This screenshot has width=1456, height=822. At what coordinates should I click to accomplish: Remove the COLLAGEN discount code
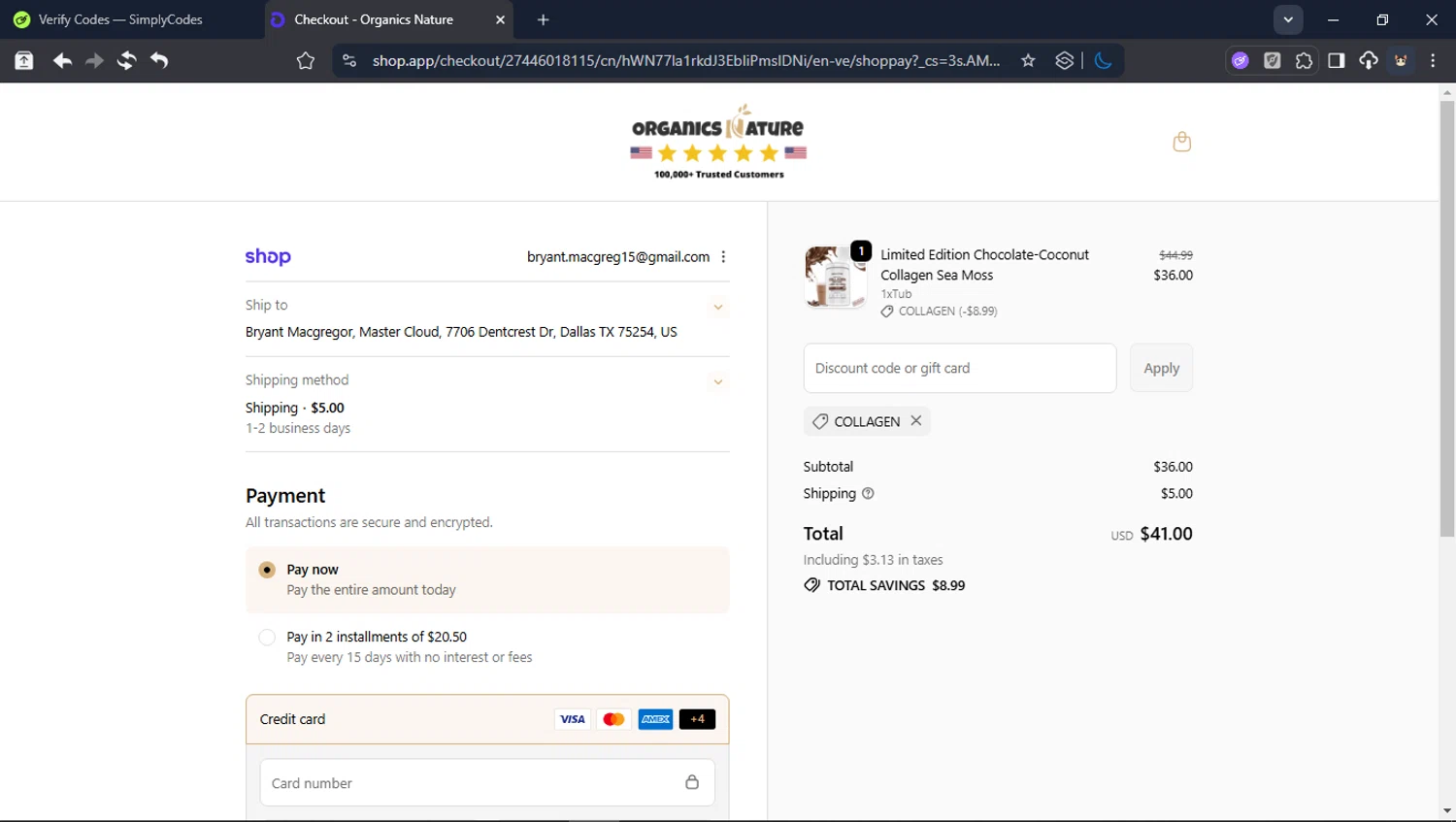pyautogui.click(x=915, y=421)
